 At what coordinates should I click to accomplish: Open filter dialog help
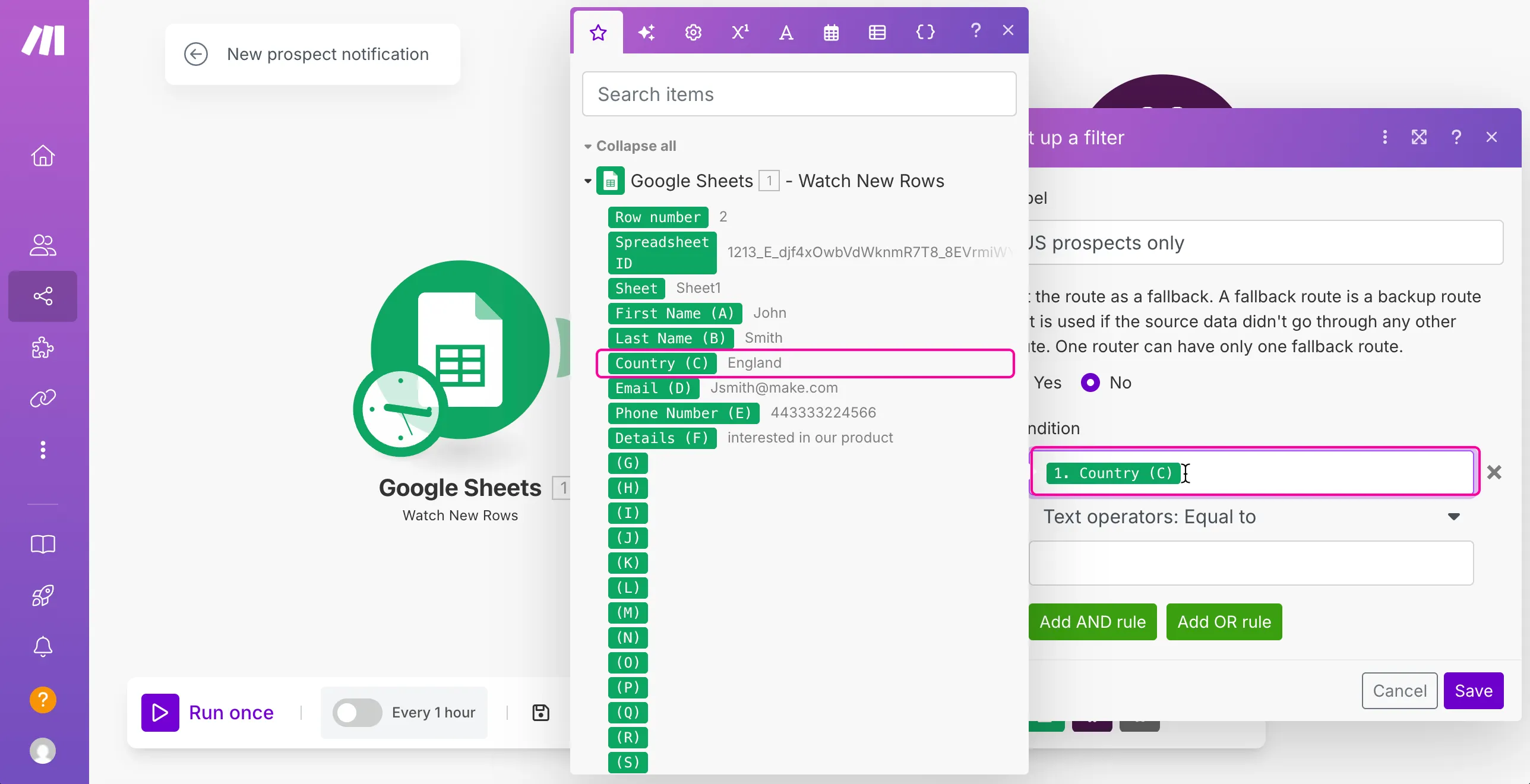[1456, 137]
